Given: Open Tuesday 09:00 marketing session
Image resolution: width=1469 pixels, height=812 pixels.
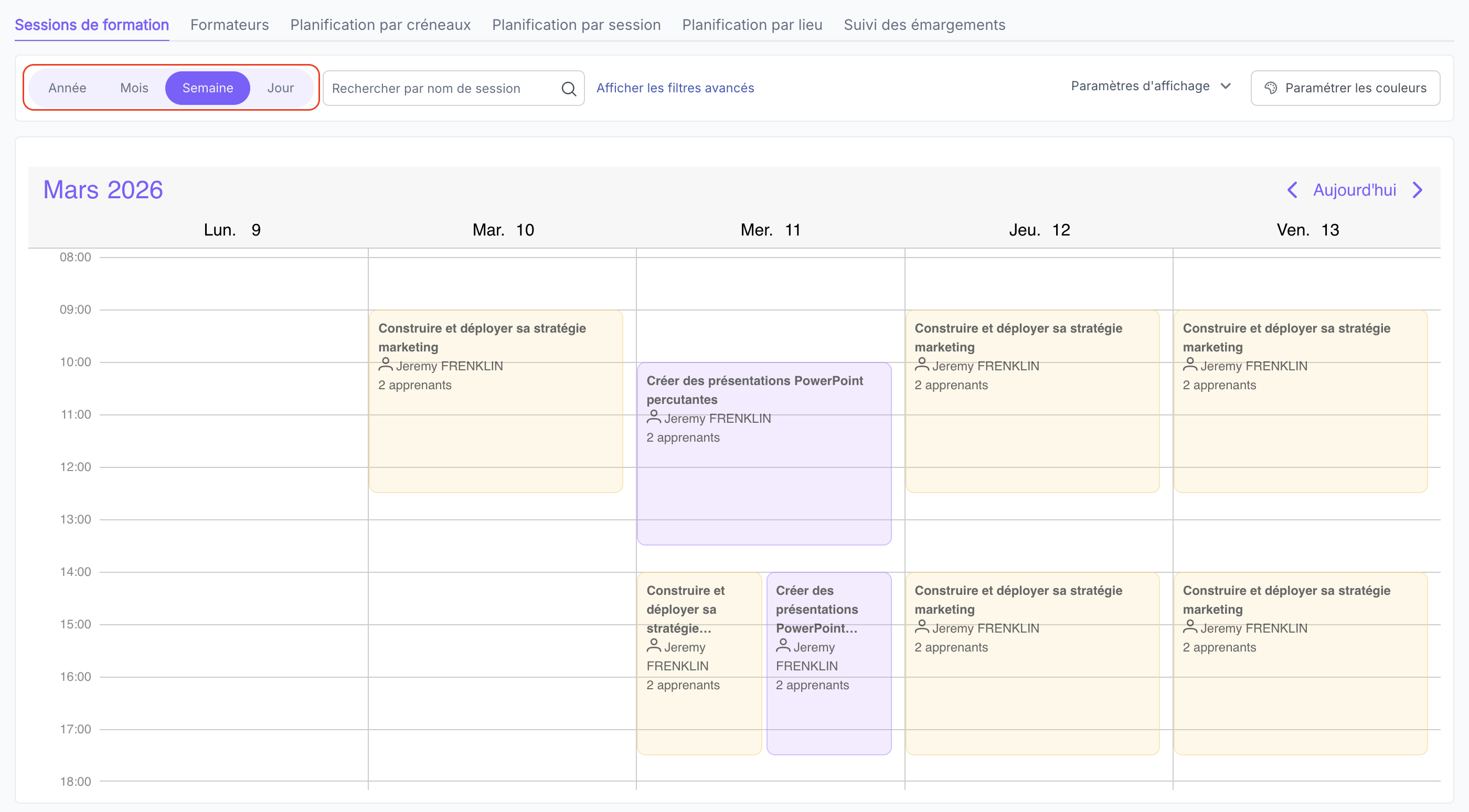Looking at the screenshot, I should pyautogui.click(x=496, y=401).
